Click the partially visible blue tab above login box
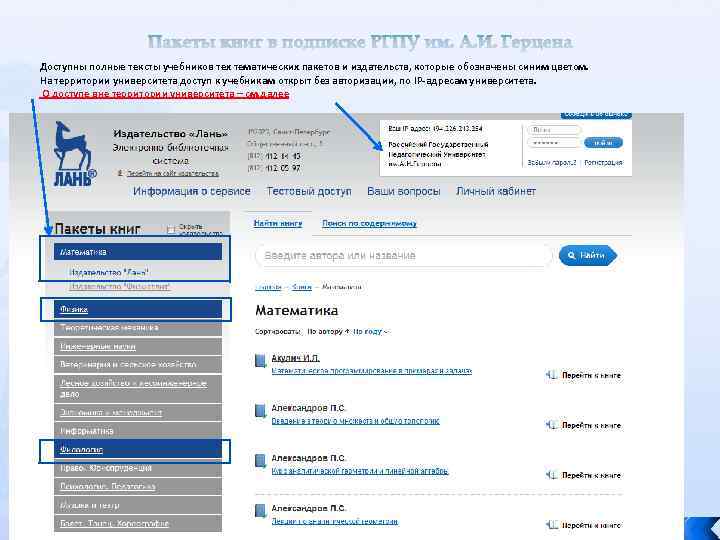This screenshot has height=540, width=720. pyautogui.click(x=596, y=115)
